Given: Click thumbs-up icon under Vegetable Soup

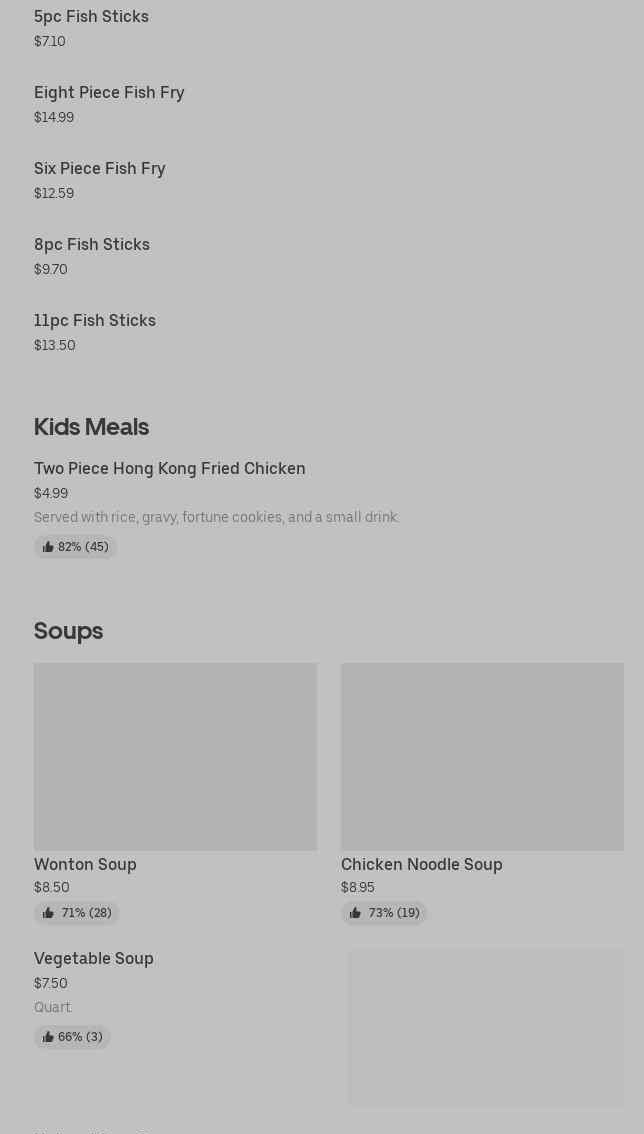Looking at the screenshot, I should (x=48, y=1037).
